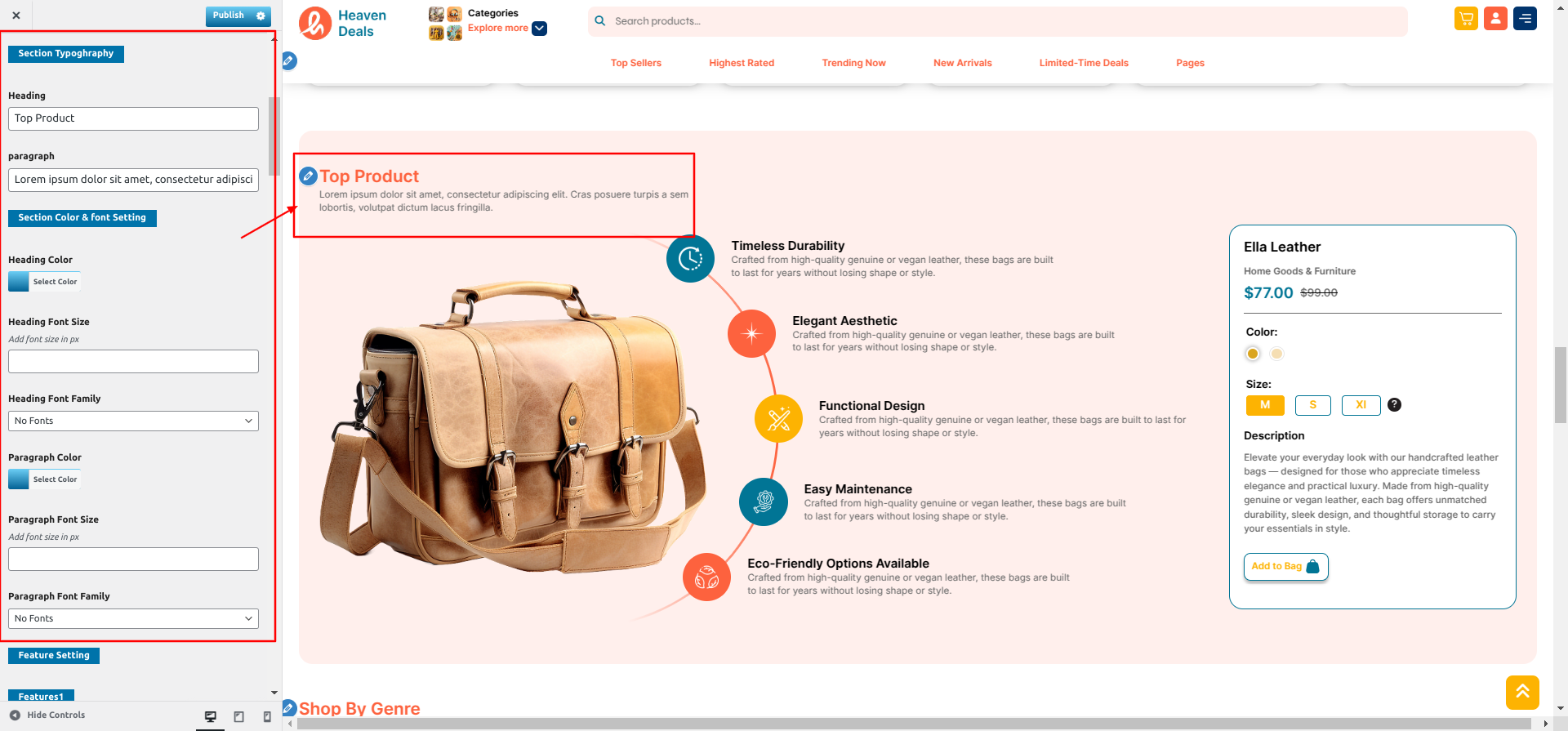
Task: Click the Publish settings gear icon
Action: click(x=261, y=16)
